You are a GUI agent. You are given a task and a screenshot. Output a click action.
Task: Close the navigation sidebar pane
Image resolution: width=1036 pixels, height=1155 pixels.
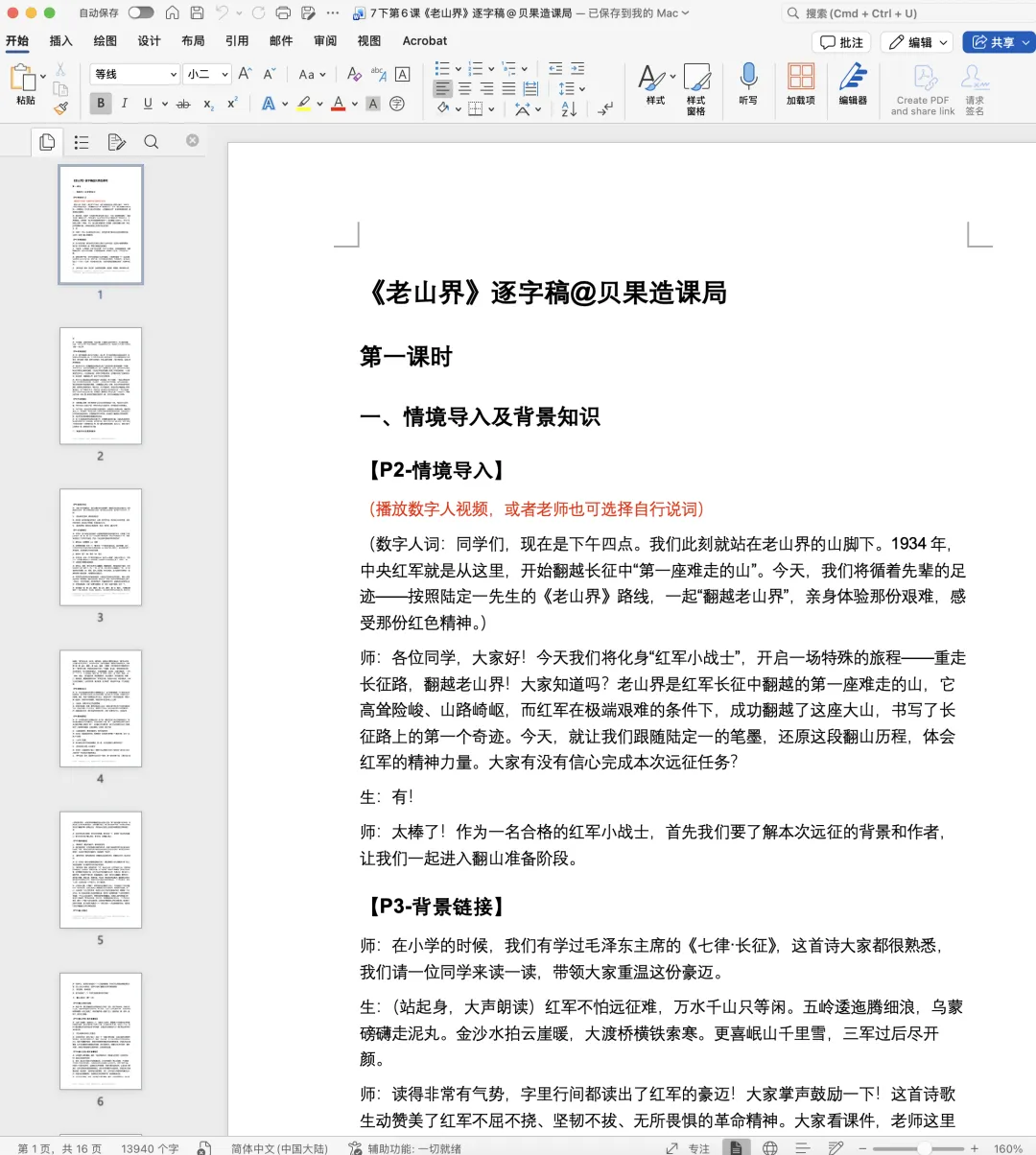tap(192, 140)
